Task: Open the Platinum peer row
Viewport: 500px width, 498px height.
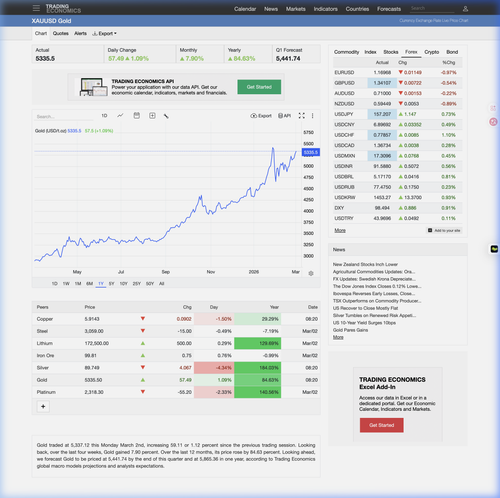Action: (176, 392)
